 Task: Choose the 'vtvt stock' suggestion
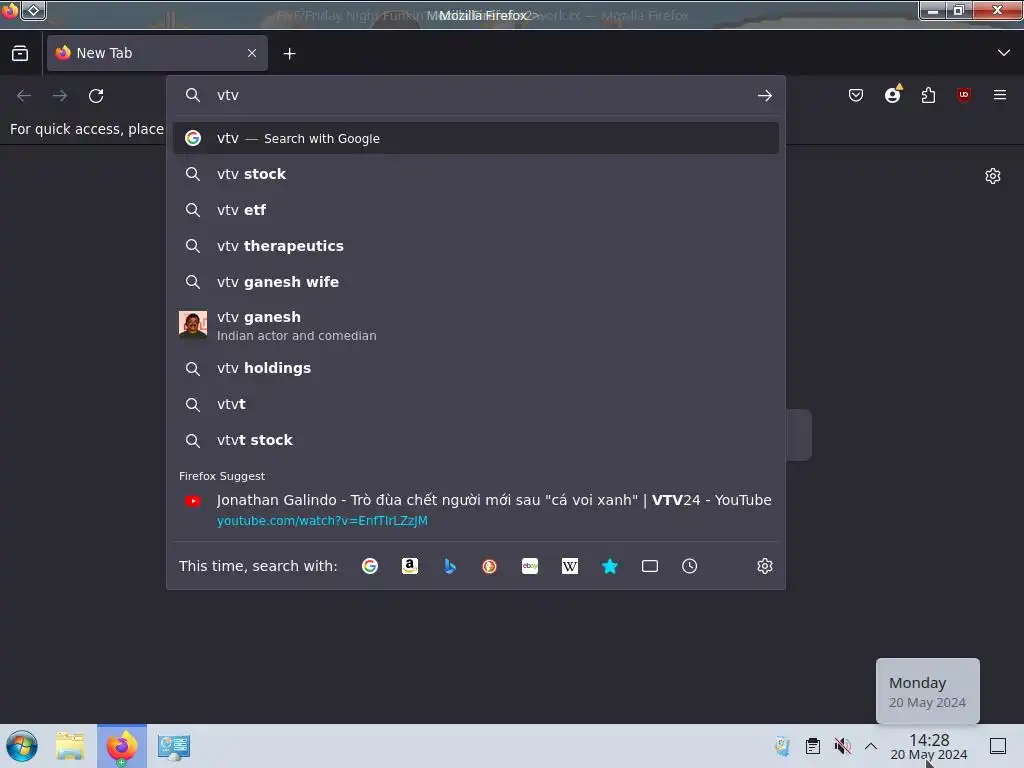coord(475,440)
